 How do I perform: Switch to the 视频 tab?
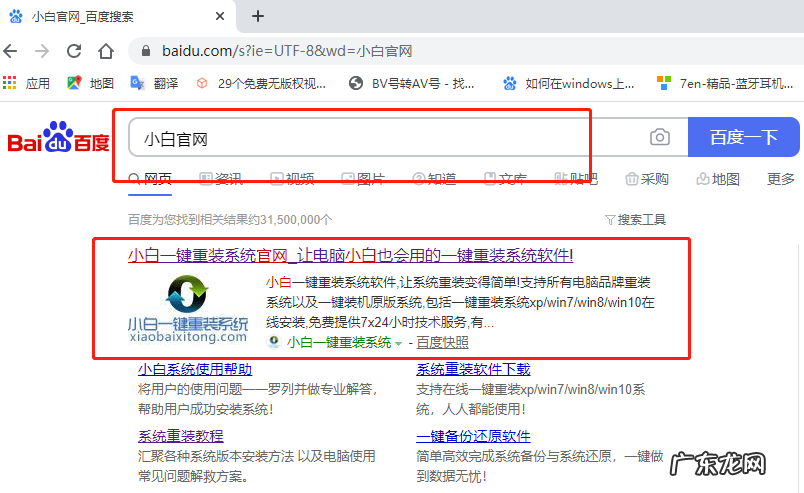click(x=292, y=179)
